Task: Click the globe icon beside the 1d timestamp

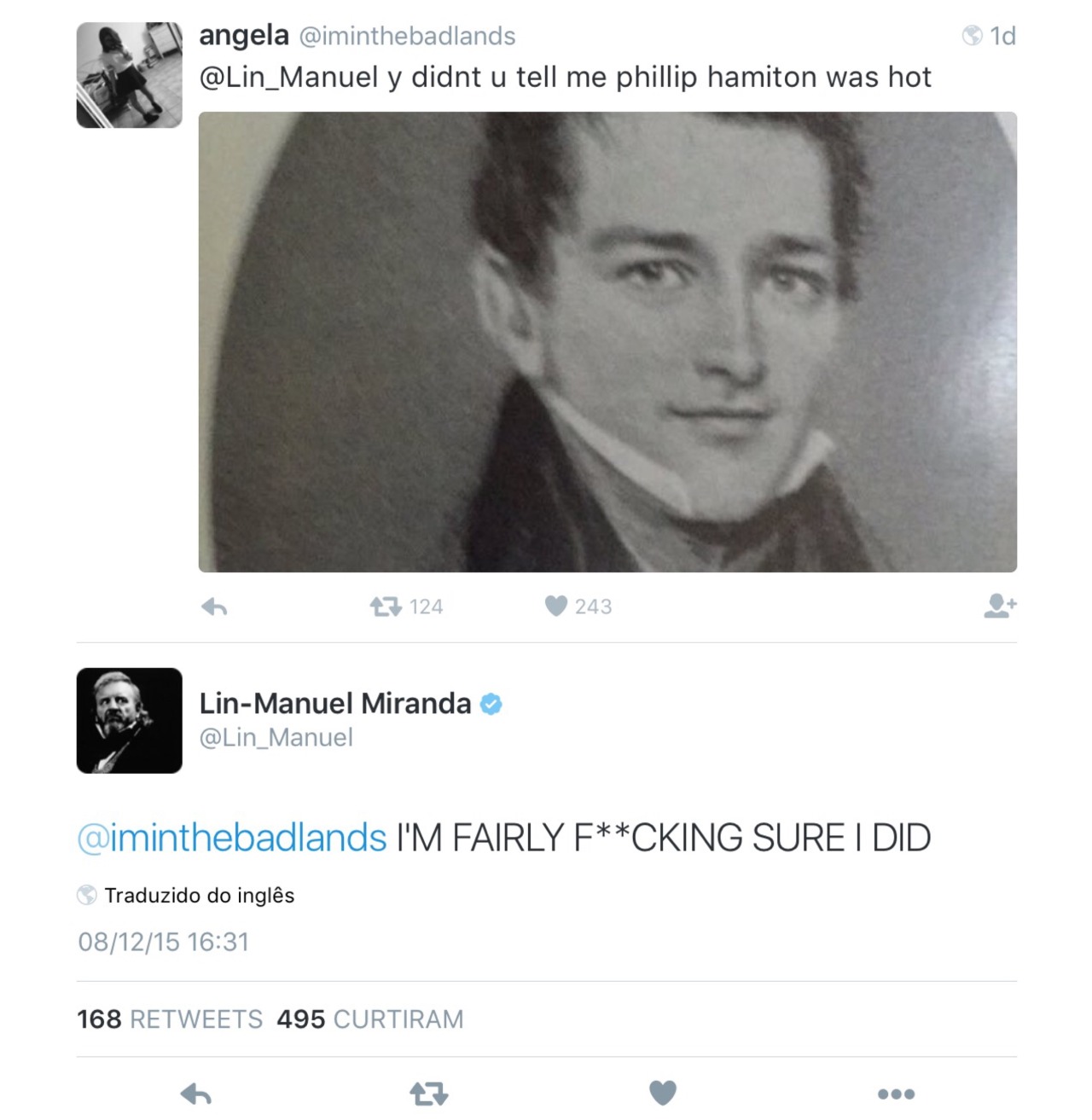Action: (972, 36)
